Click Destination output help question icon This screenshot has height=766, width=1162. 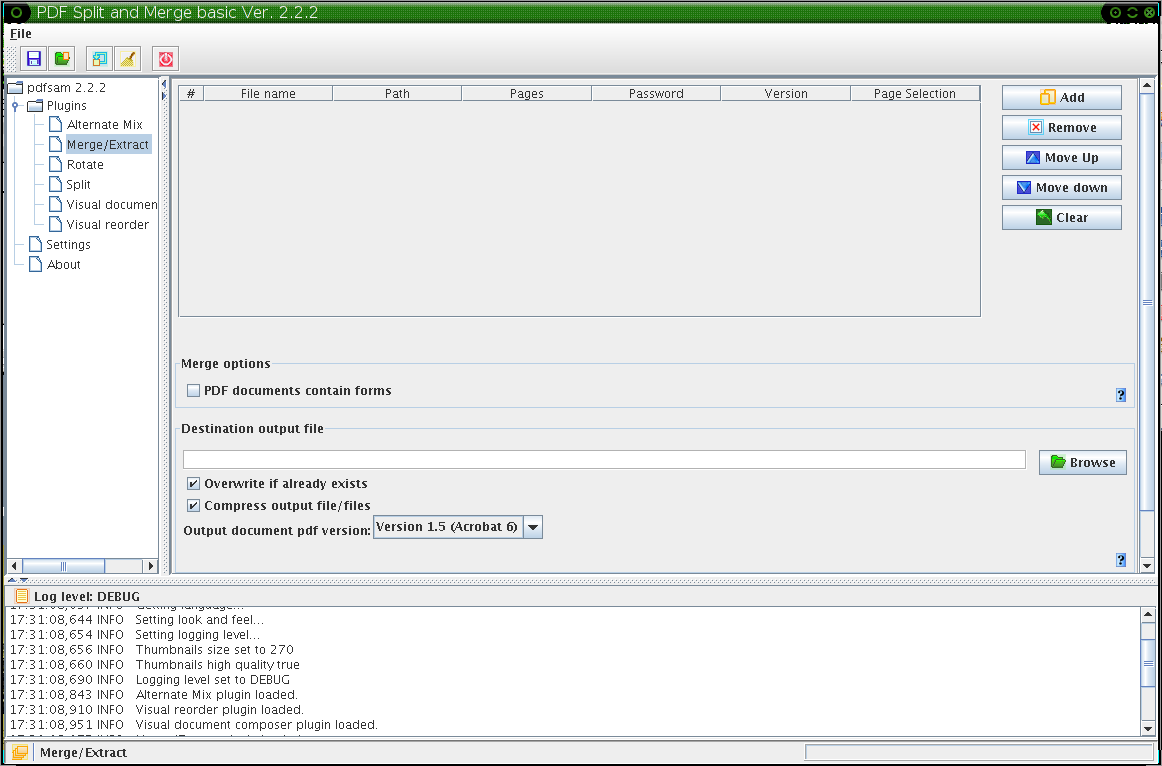(x=1120, y=560)
